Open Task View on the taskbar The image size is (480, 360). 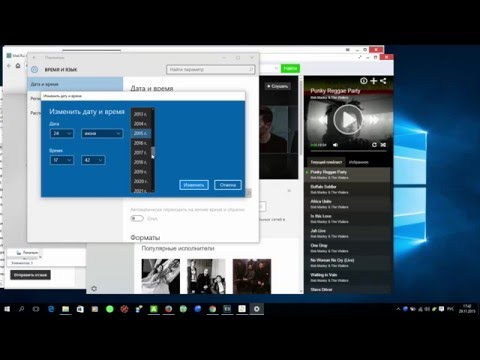click(x=36, y=309)
